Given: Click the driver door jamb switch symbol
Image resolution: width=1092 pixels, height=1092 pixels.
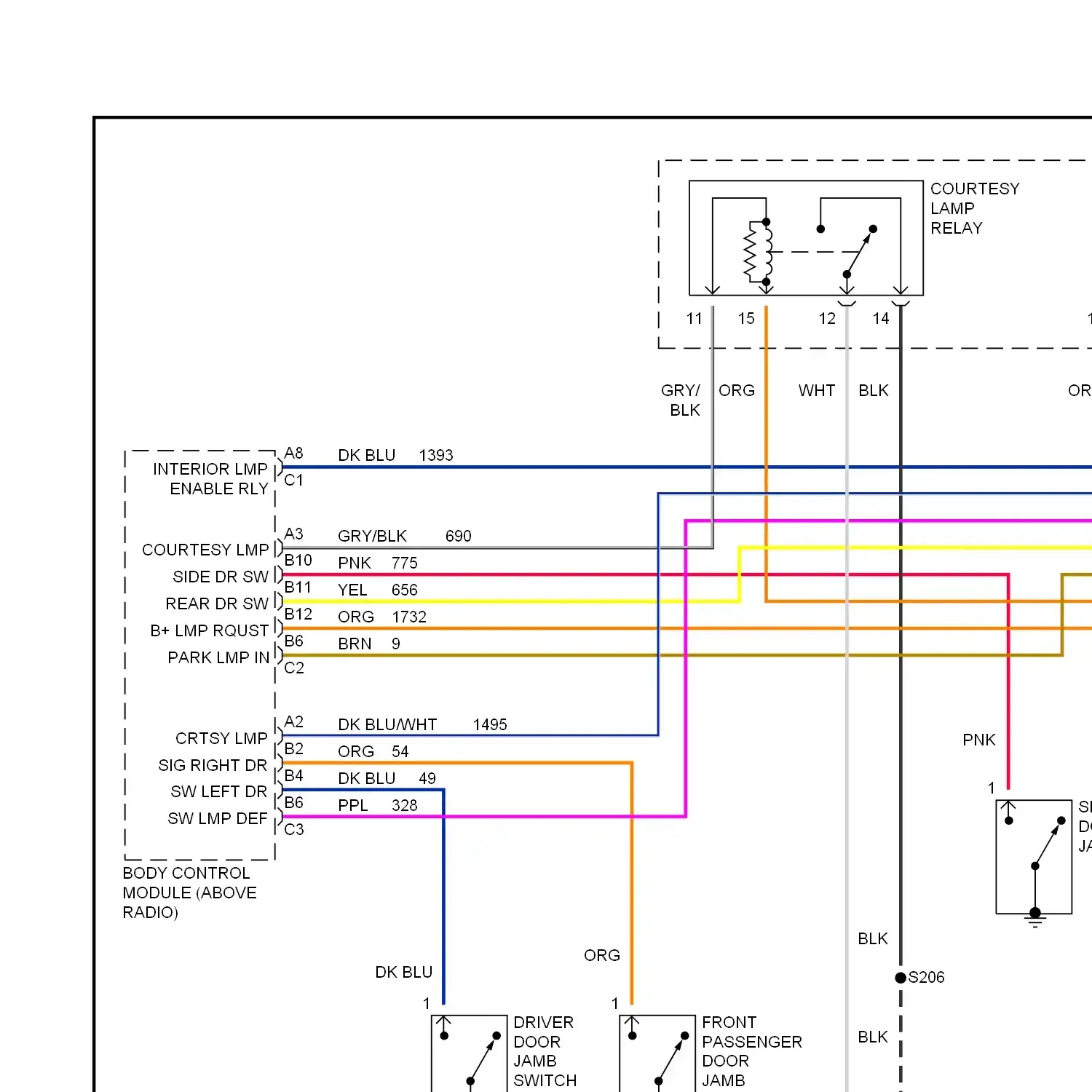Looking at the screenshot, I should (x=470, y=1053).
